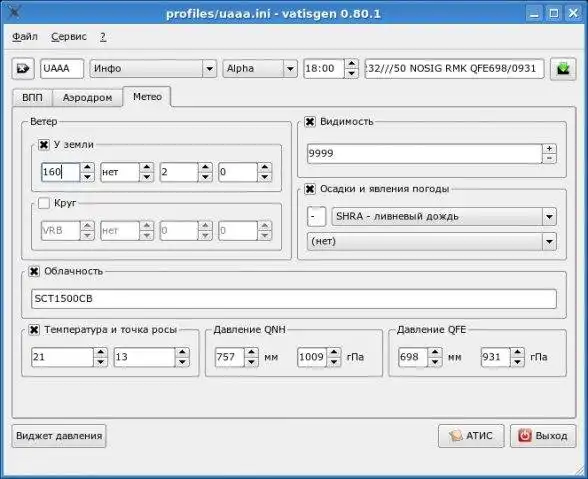Decrease QFE 698 мм value
This screenshot has width=588, height=479.
coord(435,362)
